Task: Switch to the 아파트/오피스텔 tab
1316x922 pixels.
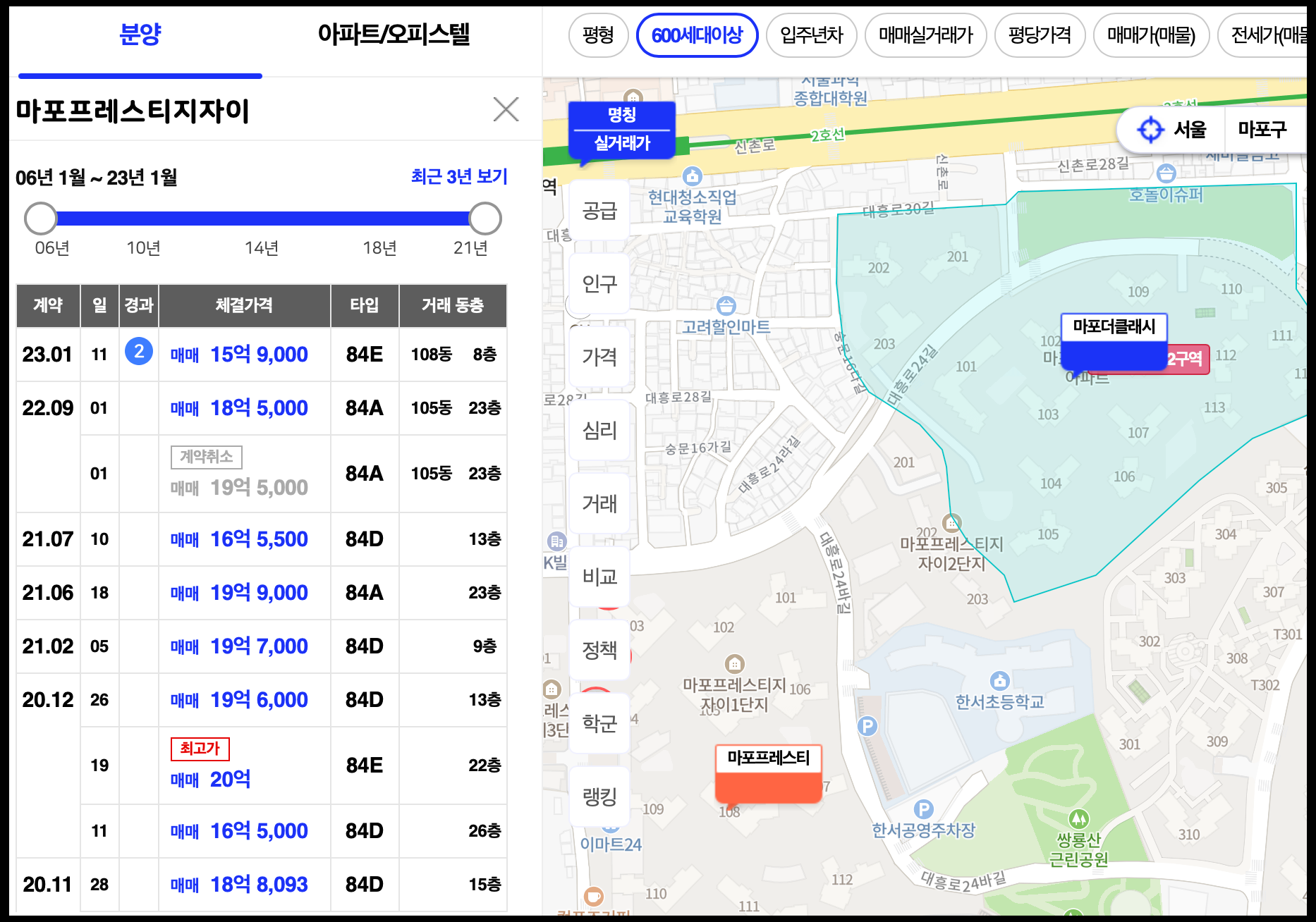Action: (x=394, y=35)
